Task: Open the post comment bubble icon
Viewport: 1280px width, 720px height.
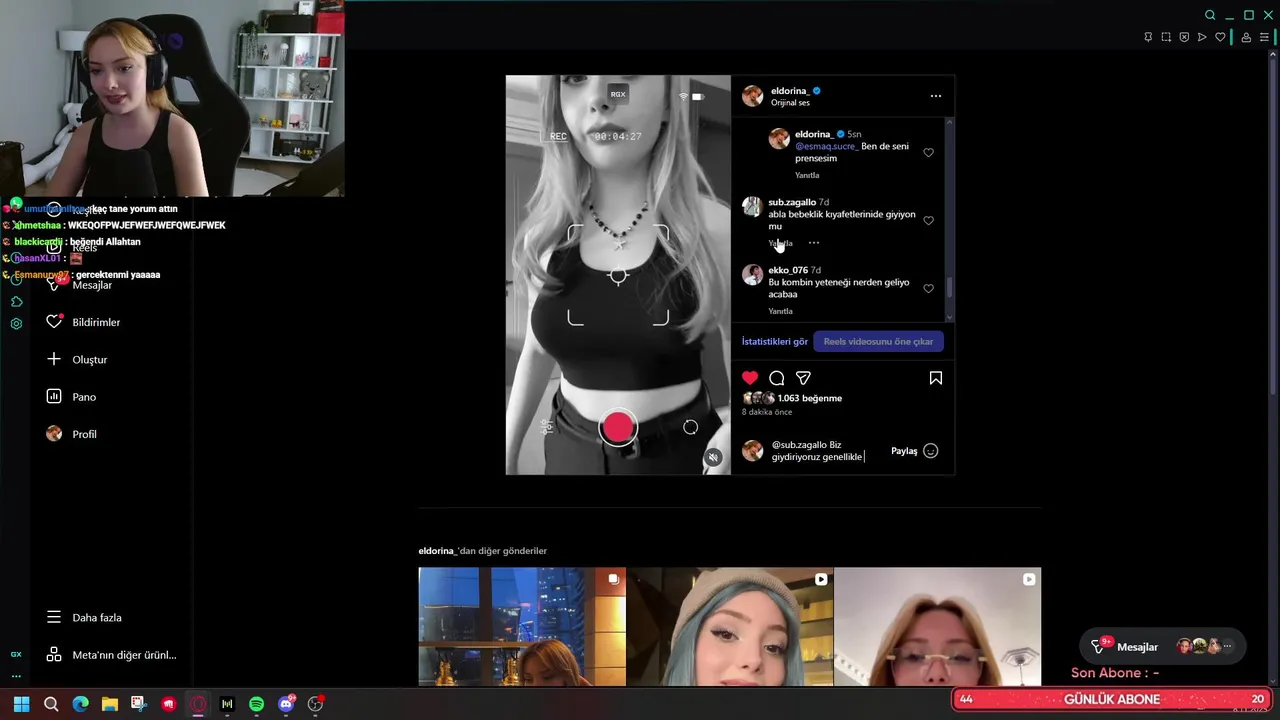Action: click(x=777, y=378)
